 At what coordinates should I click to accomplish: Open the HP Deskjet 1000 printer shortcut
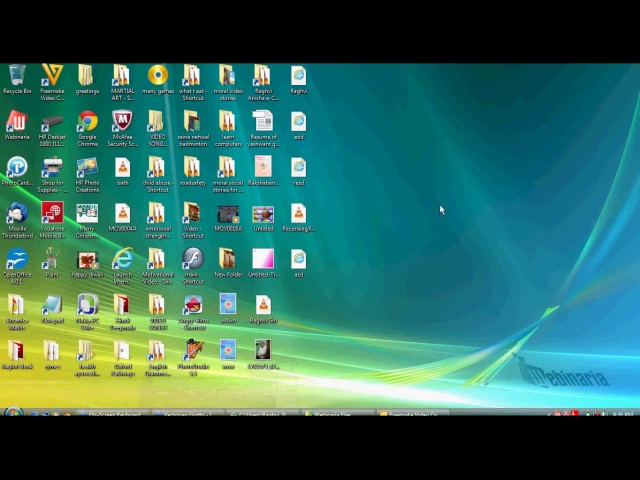point(52,129)
